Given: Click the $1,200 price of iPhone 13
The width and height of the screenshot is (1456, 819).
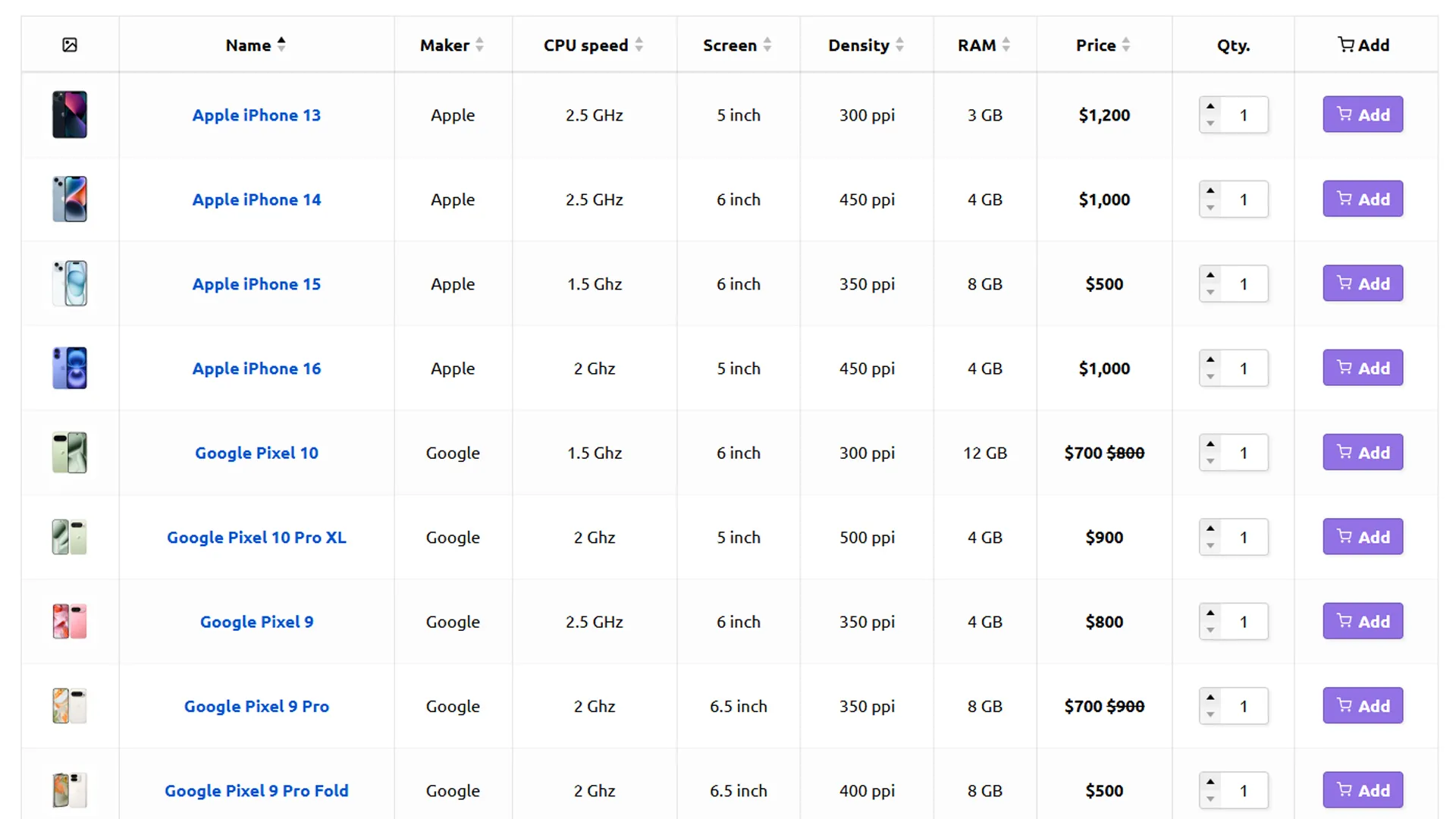Looking at the screenshot, I should 1104,115.
